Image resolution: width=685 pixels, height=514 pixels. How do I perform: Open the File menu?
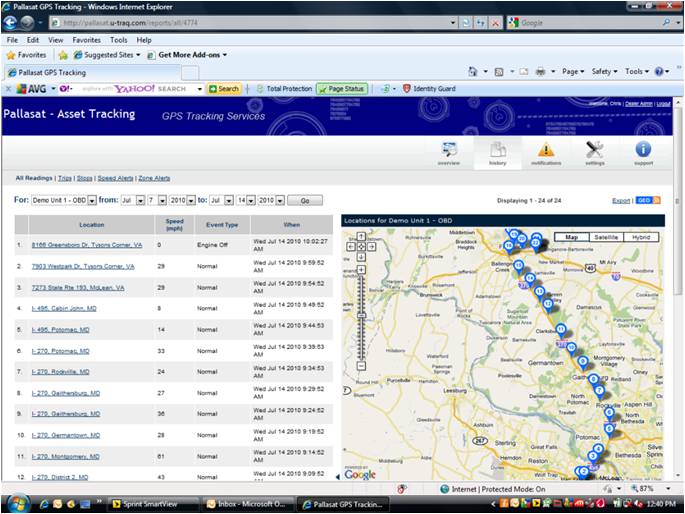coord(12,40)
